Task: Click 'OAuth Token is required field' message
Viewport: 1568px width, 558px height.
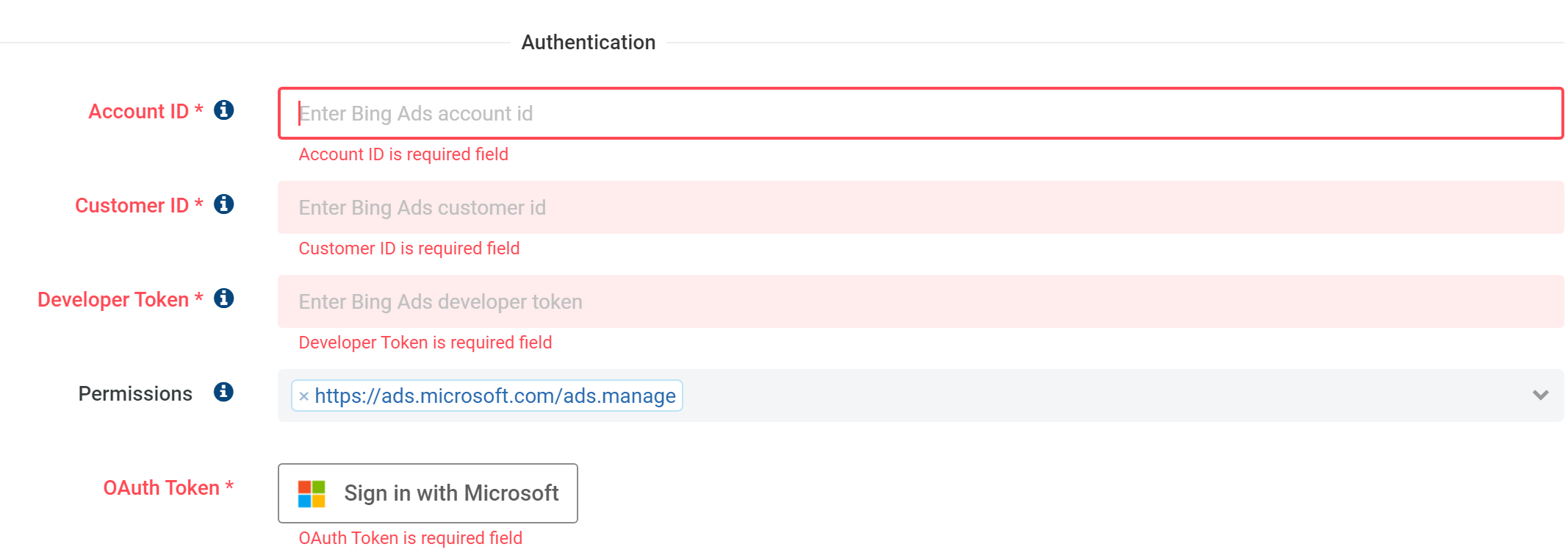Action: click(411, 538)
